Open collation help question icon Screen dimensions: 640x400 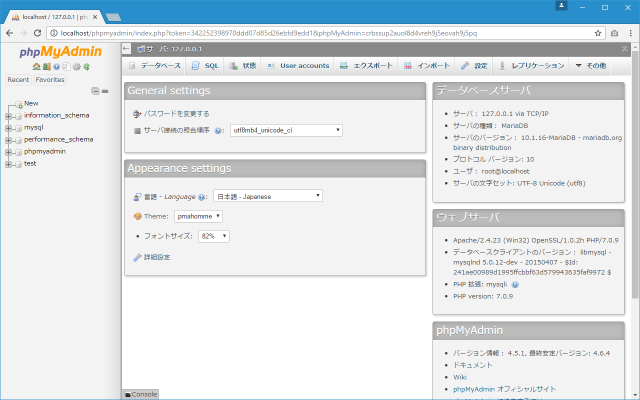click(x=218, y=131)
